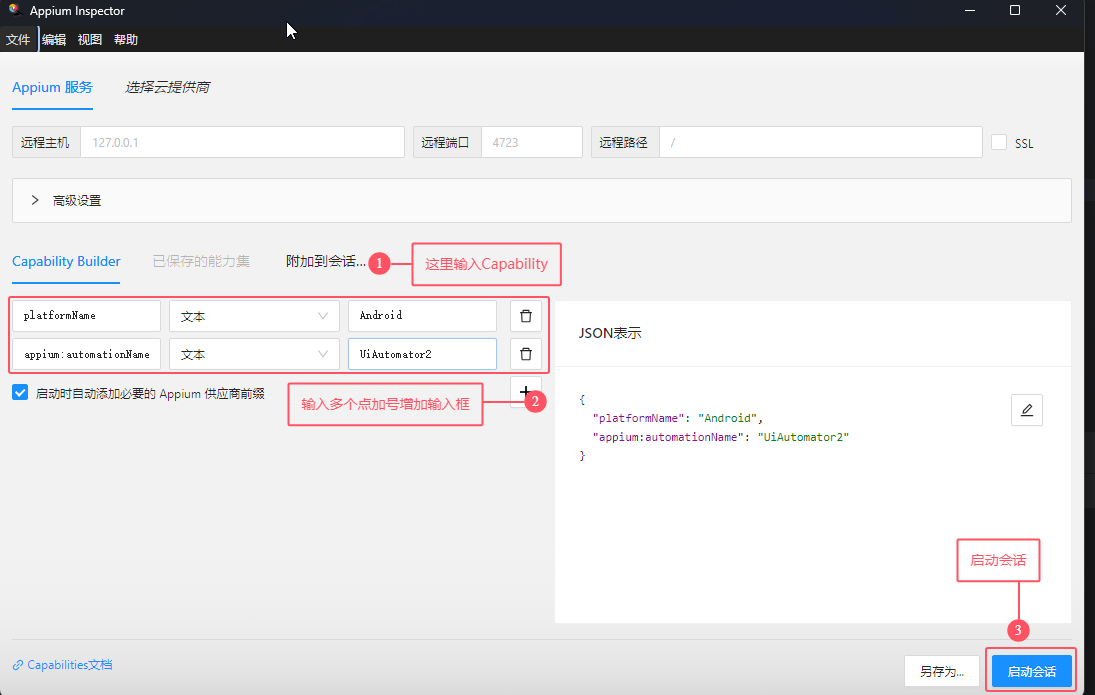This screenshot has width=1095, height=695.
Task: Open type dropdown for appium:automationName row
Action: click(x=254, y=354)
